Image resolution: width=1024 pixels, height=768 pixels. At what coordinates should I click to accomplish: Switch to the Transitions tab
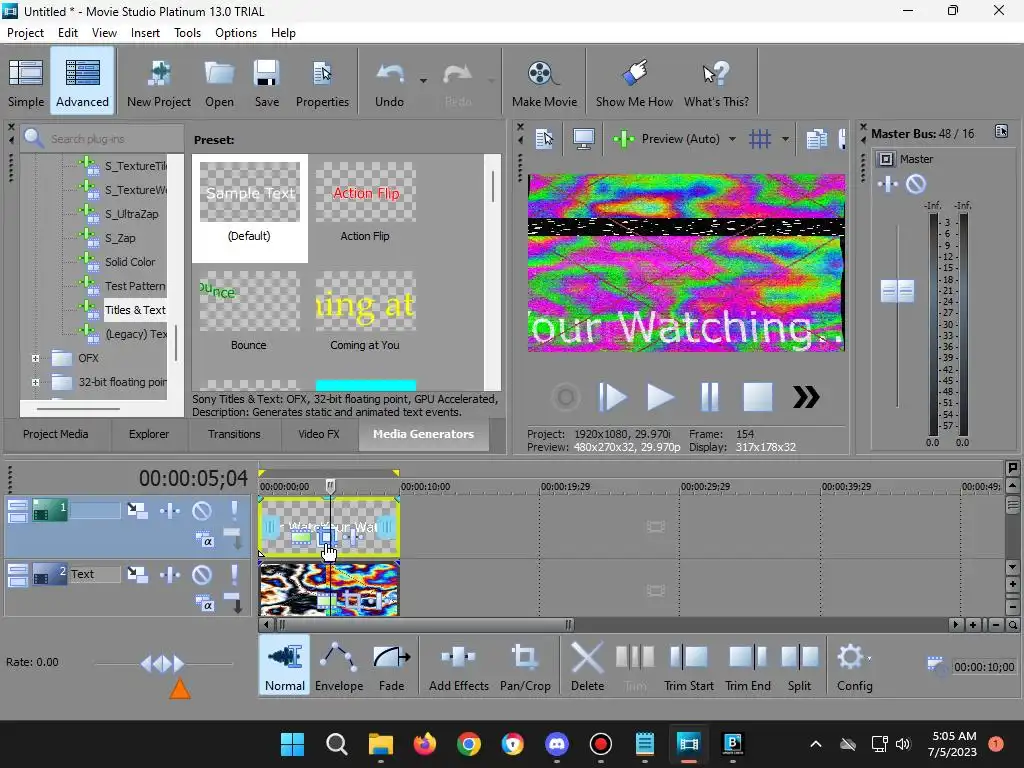[x=234, y=434]
